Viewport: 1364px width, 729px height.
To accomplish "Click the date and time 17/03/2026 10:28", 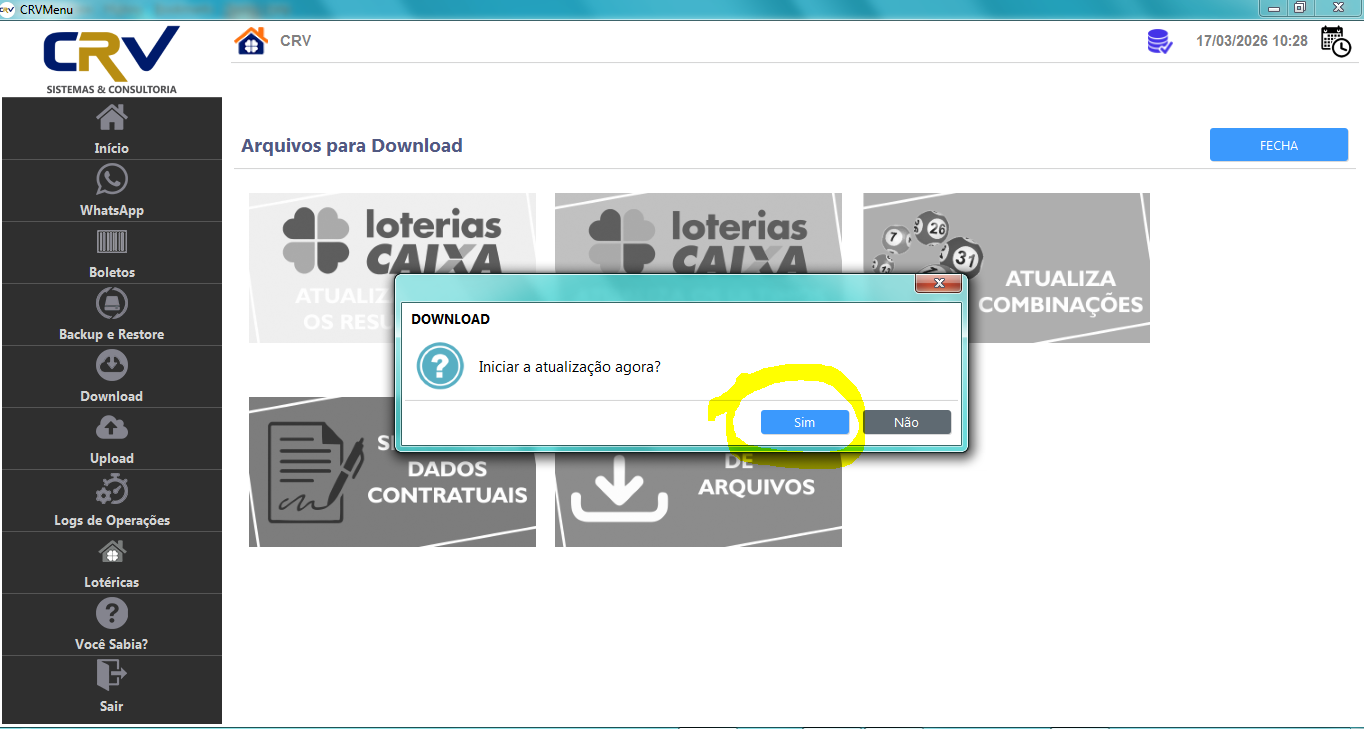I will coord(1252,41).
